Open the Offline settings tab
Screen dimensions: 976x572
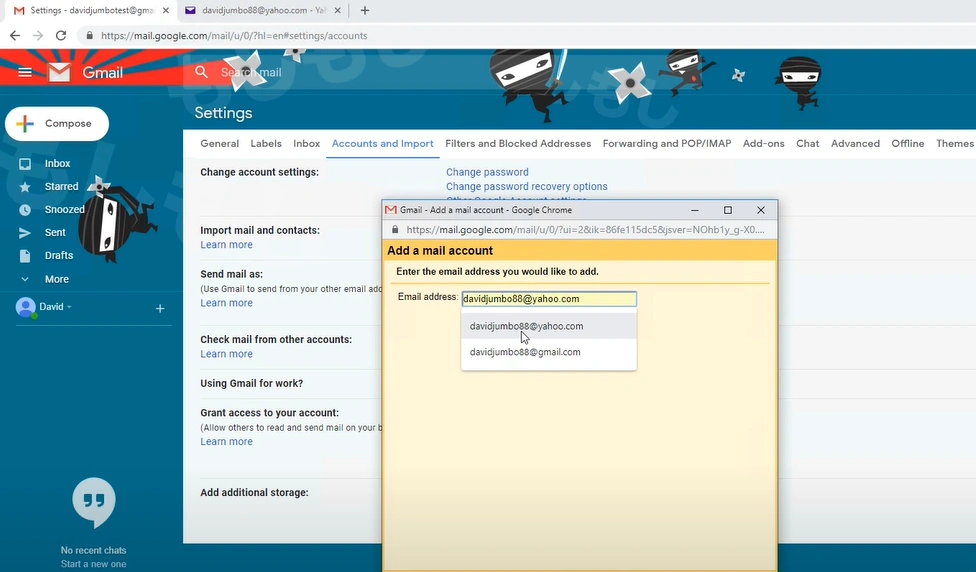point(908,143)
